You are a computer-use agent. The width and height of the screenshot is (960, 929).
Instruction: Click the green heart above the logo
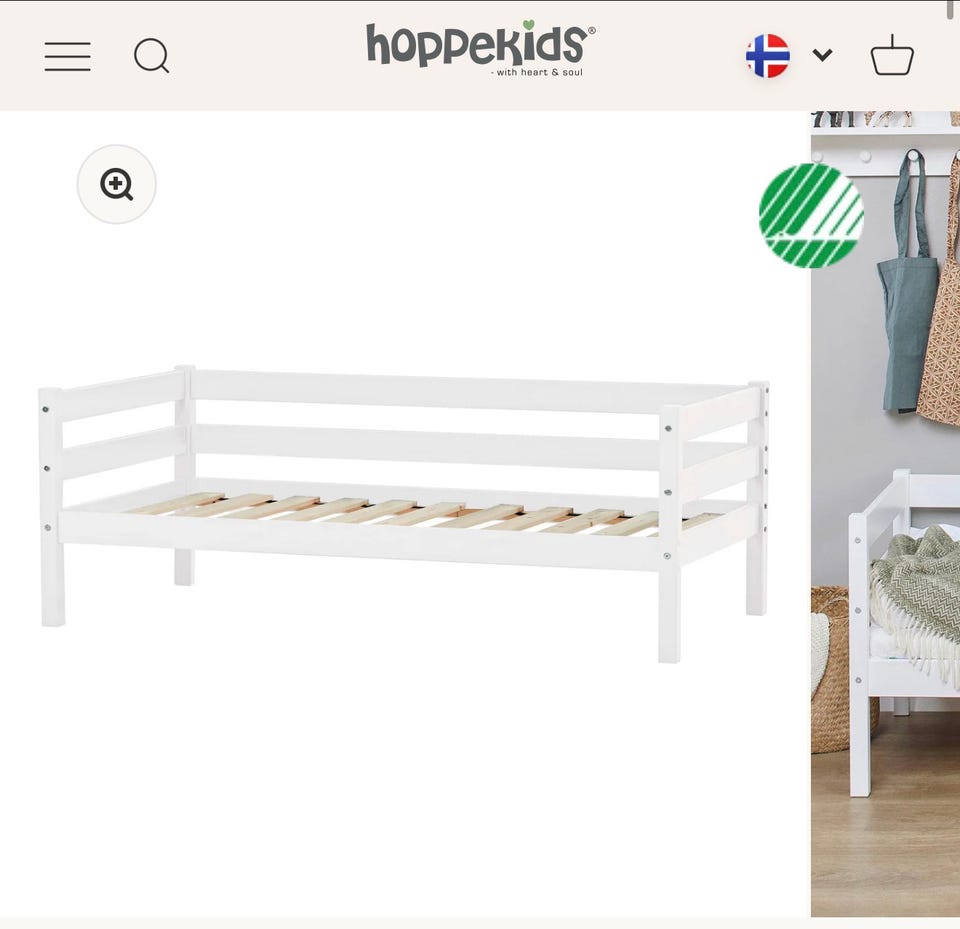[x=529, y=24]
